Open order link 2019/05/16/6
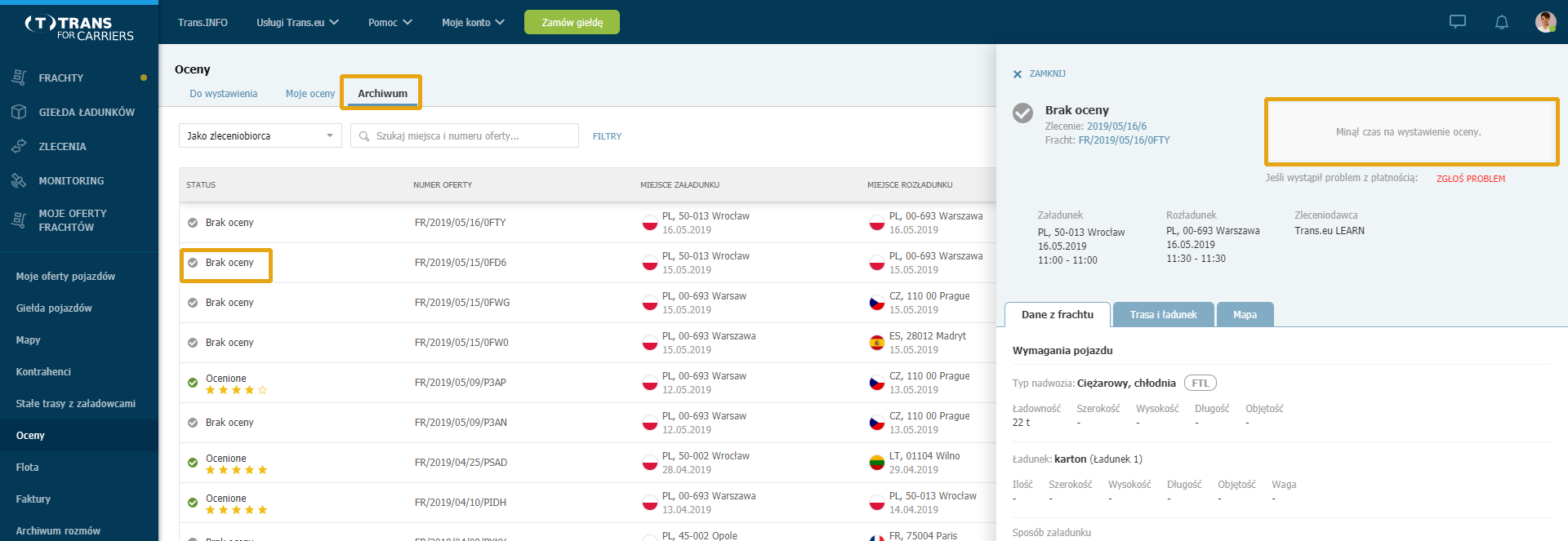 pyautogui.click(x=1116, y=126)
